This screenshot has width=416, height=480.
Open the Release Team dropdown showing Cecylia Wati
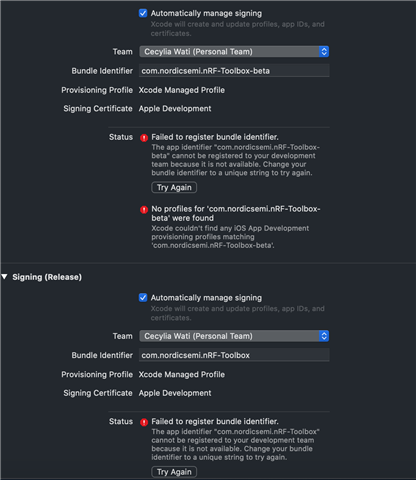pyautogui.click(x=234, y=336)
